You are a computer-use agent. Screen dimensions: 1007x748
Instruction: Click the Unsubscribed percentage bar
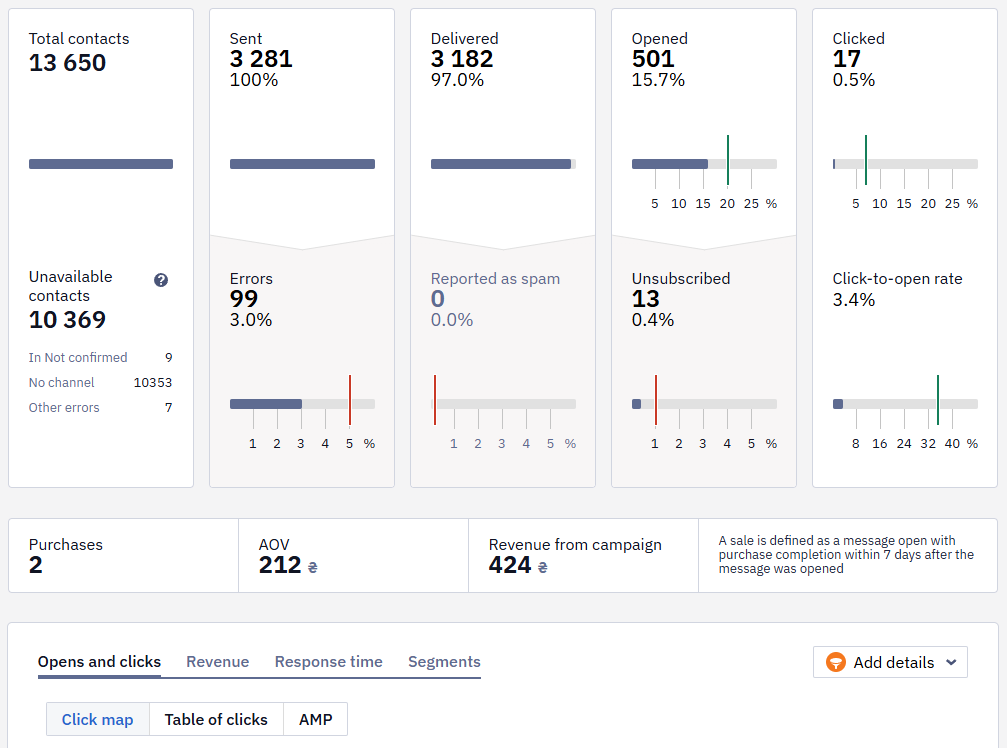(x=704, y=404)
